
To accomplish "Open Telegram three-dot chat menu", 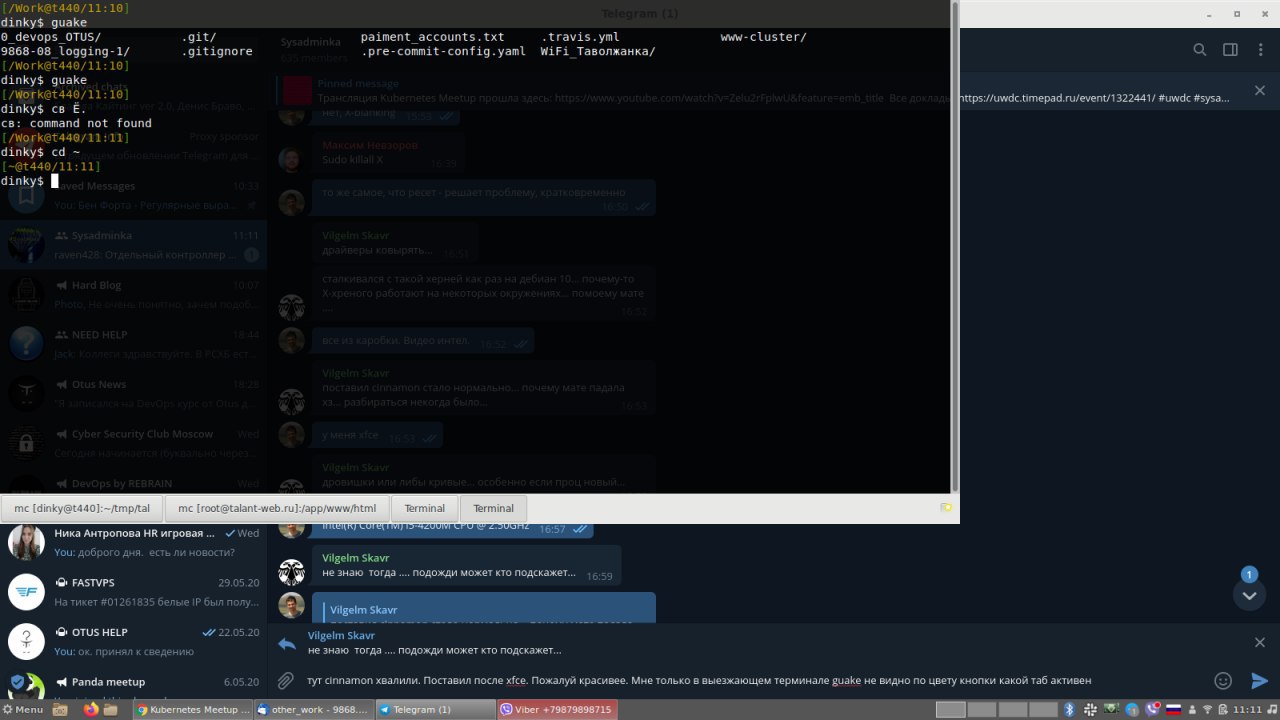I will 1260,50.
